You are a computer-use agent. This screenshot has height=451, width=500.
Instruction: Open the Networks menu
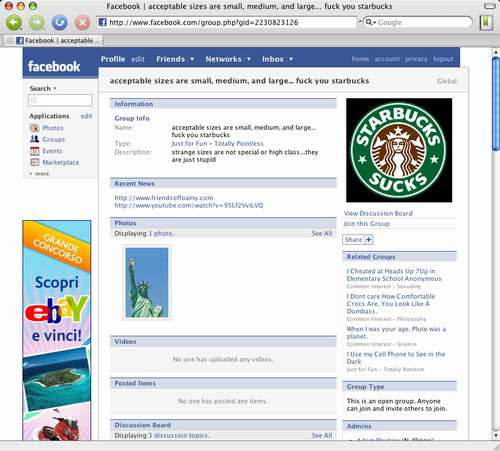(223, 59)
